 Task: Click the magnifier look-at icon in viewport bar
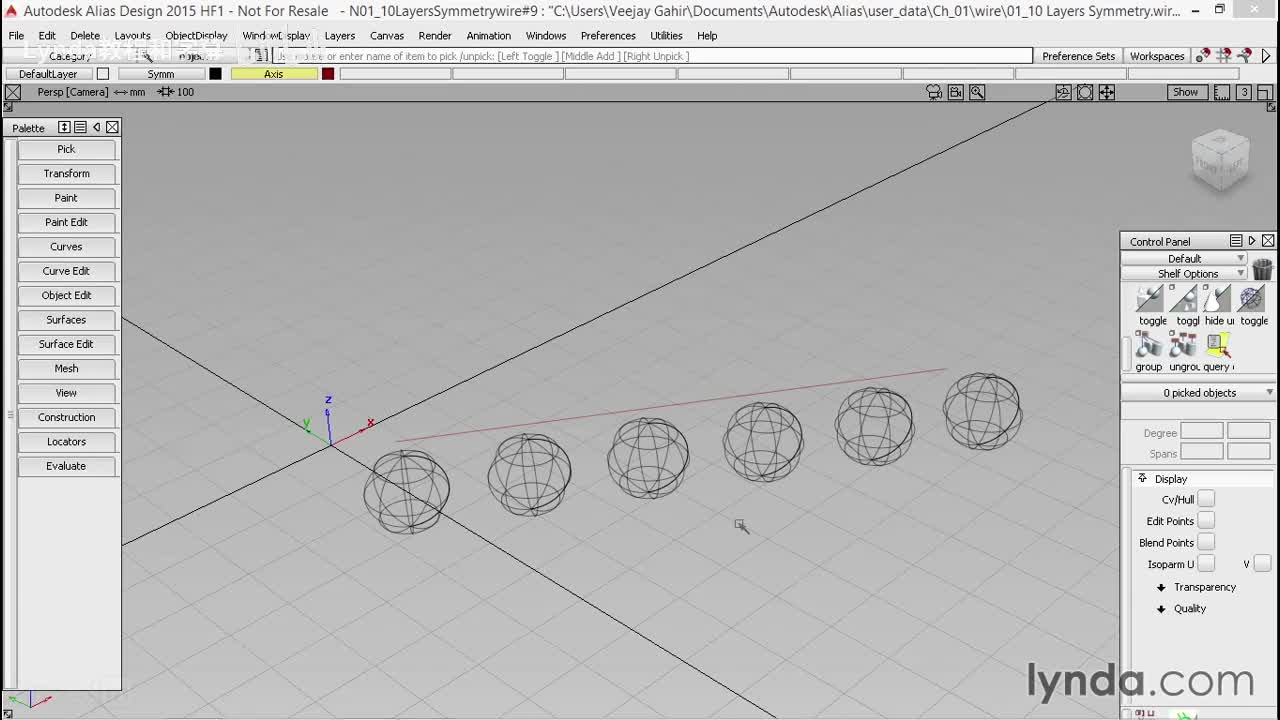(977, 92)
